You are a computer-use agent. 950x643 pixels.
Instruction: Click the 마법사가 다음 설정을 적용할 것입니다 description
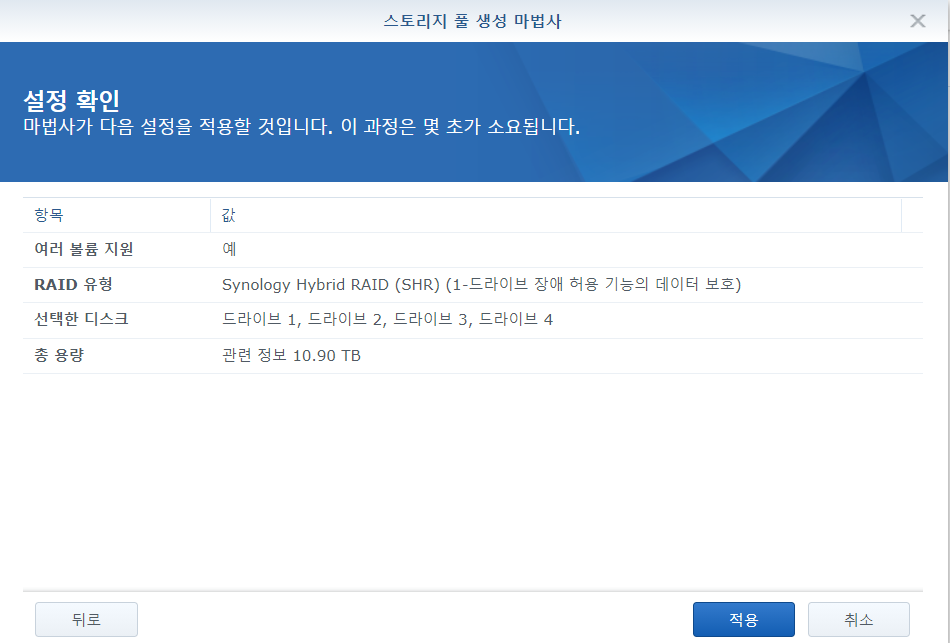coord(302,126)
